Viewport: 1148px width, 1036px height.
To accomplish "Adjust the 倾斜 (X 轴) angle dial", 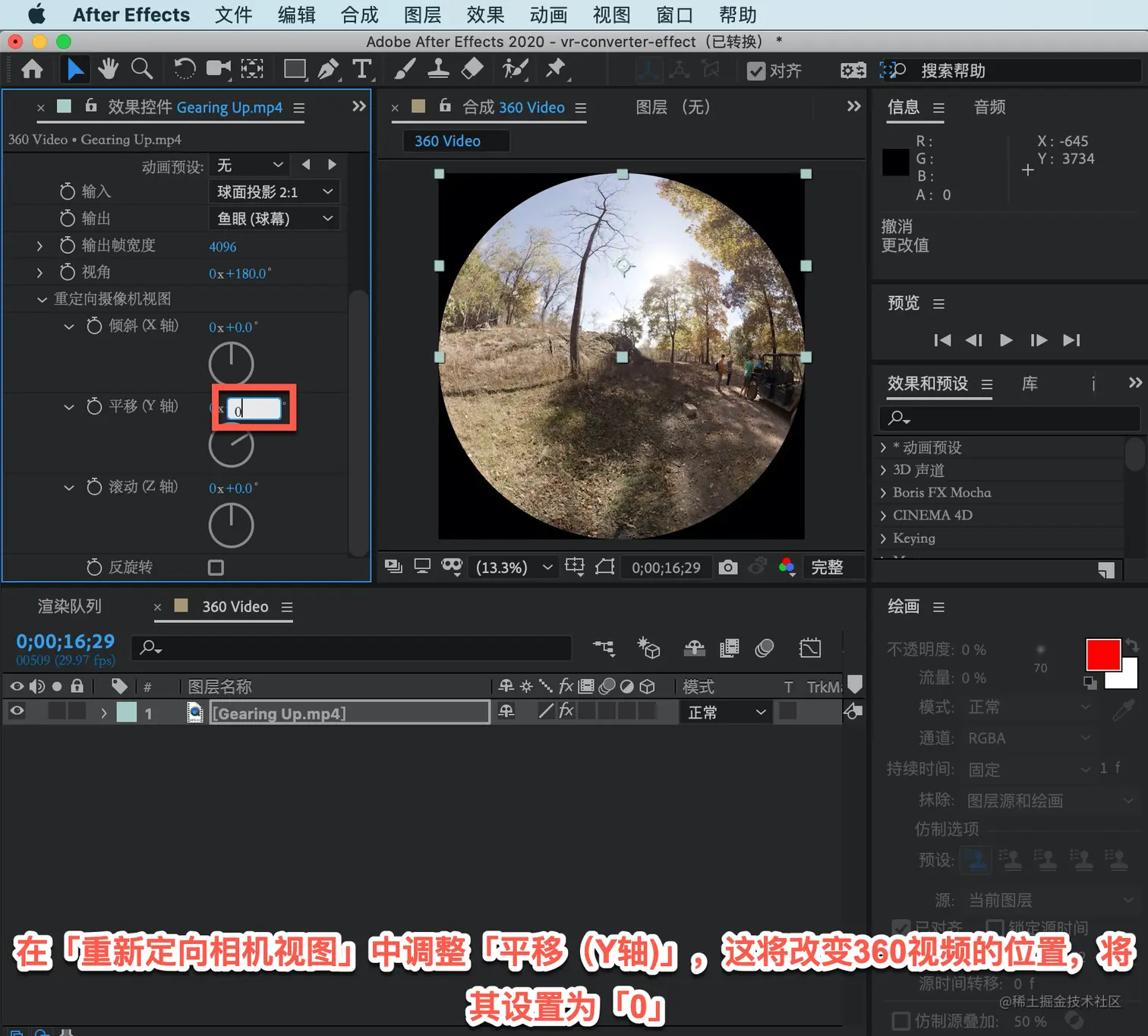I will pos(231,364).
